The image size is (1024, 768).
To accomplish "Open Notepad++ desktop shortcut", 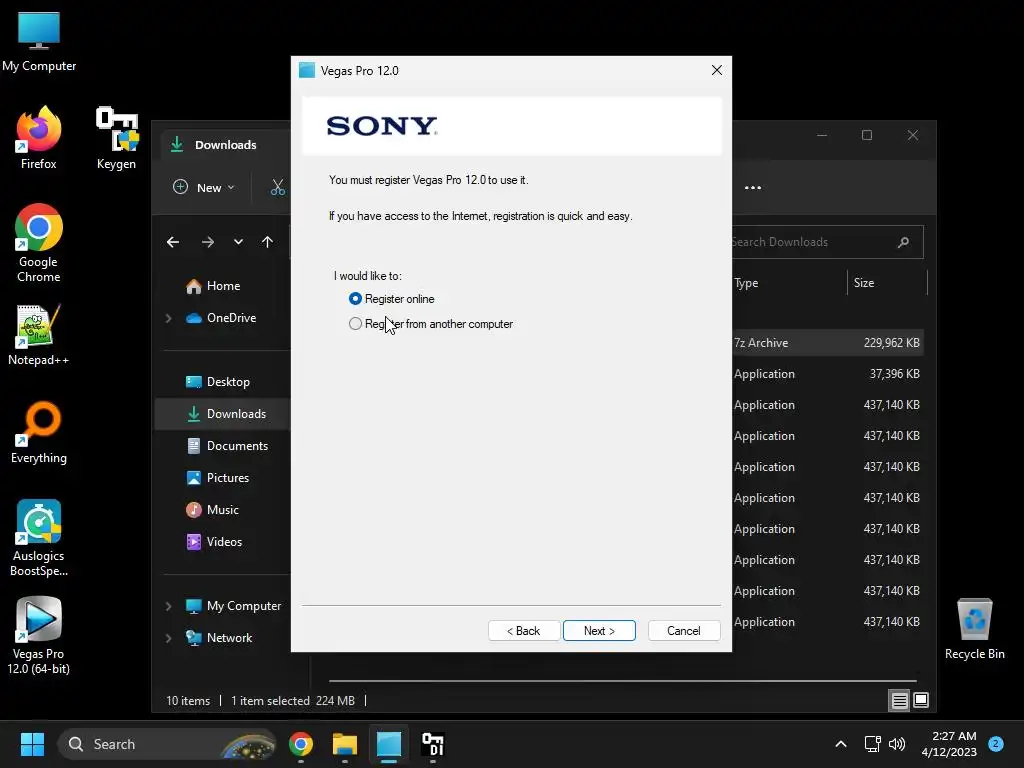I will (x=39, y=335).
